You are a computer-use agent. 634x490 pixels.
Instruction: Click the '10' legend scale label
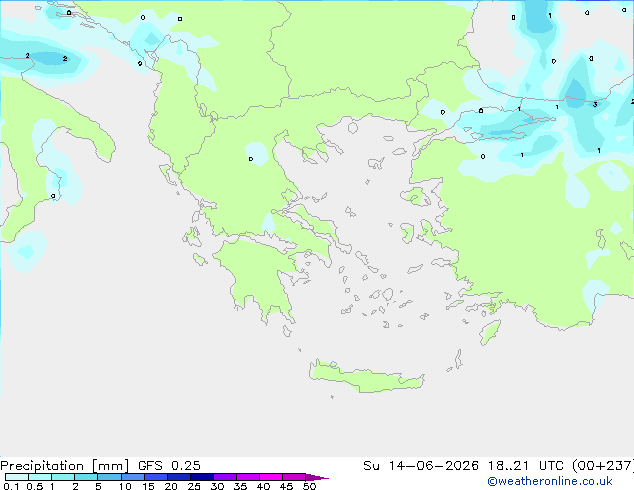coord(125,486)
